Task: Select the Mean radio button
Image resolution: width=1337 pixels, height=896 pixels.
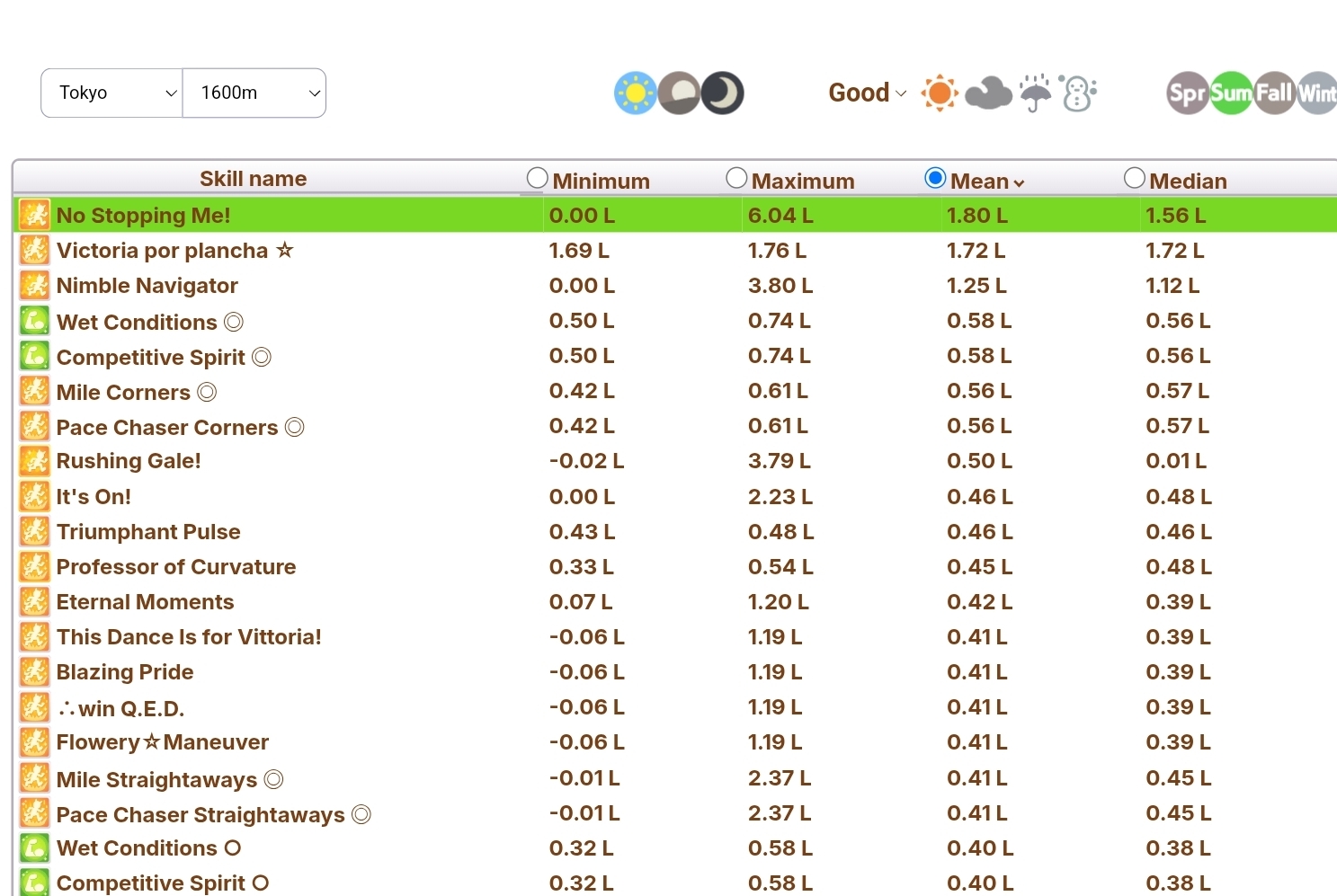Action: 935,178
